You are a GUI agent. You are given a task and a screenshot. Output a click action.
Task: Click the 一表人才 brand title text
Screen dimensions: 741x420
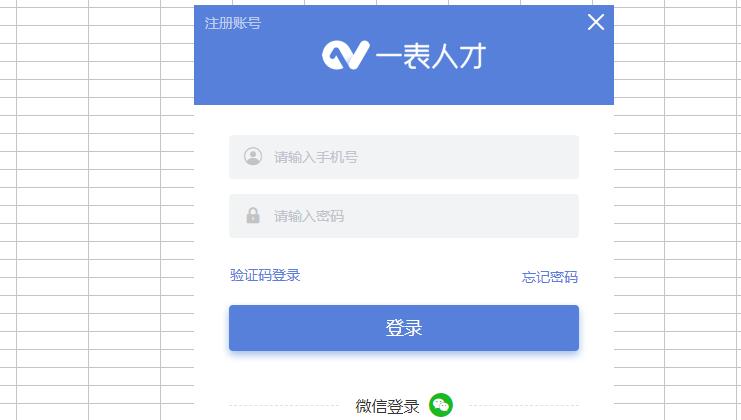[431, 56]
